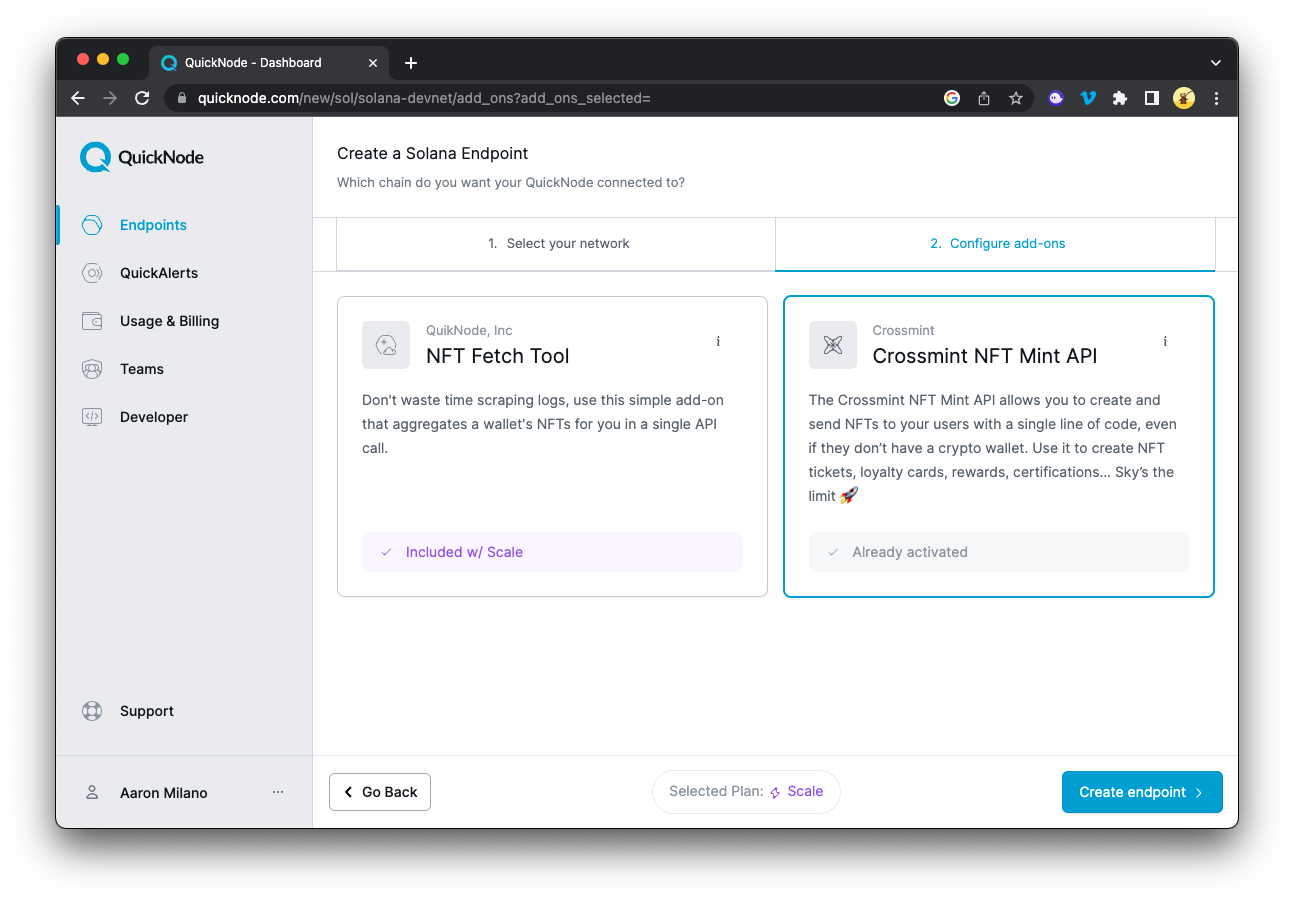Open the Support link
Screen dimensions: 1294x902
(147, 711)
